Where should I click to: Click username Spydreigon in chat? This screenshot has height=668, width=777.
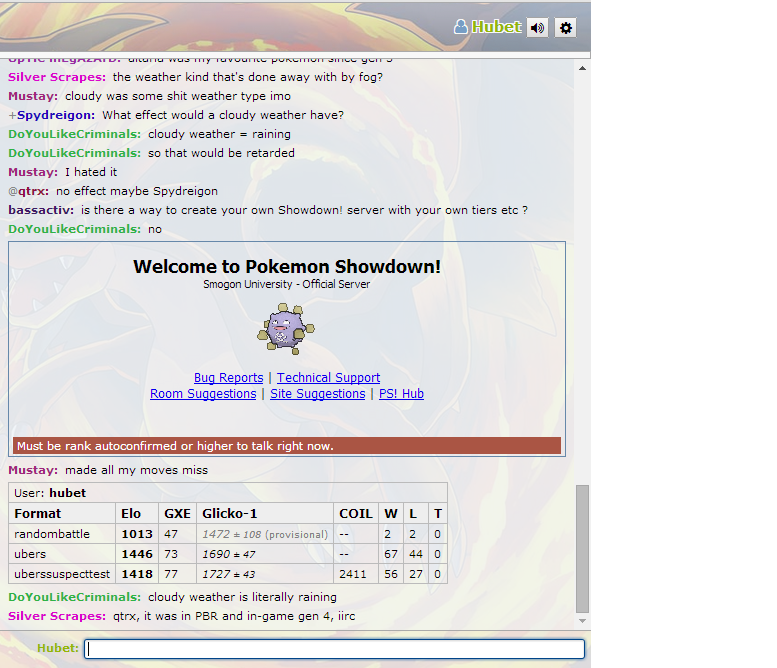(x=56, y=115)
